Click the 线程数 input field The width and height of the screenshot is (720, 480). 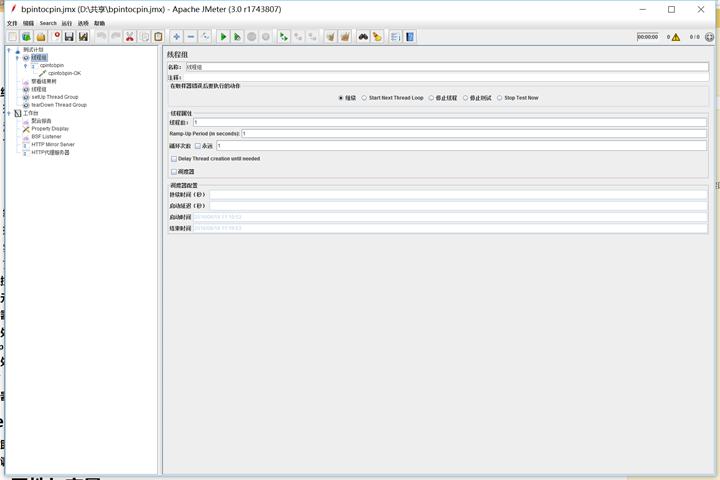[450, 122]
